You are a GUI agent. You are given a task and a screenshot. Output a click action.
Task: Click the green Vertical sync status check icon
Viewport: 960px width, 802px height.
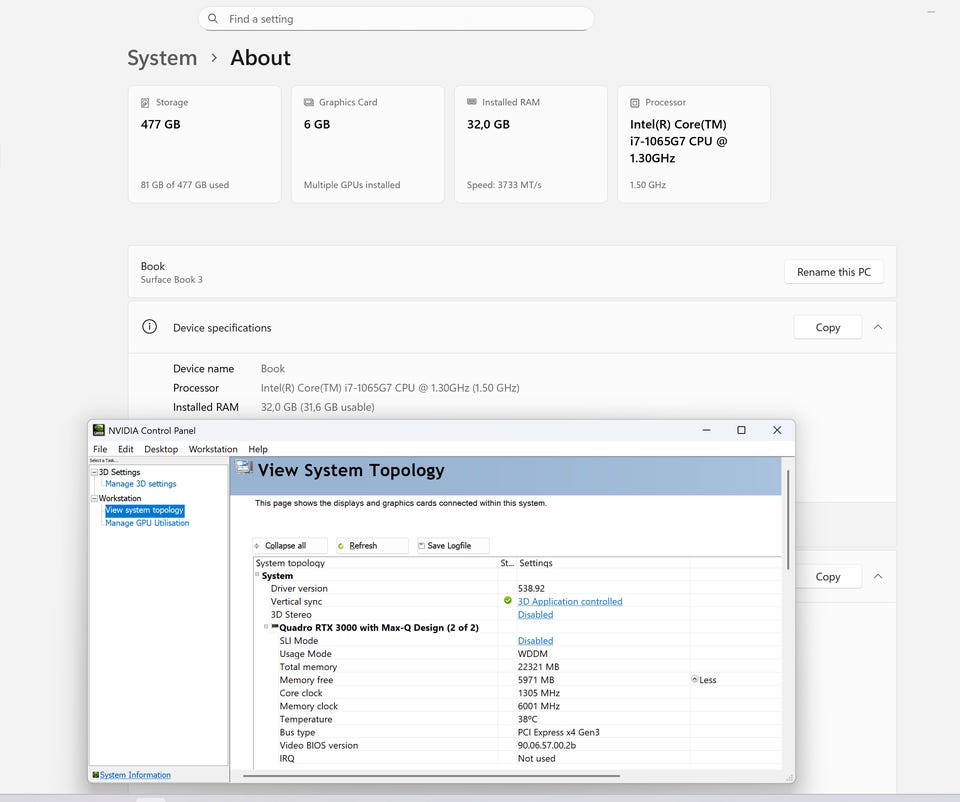(508, 601)
